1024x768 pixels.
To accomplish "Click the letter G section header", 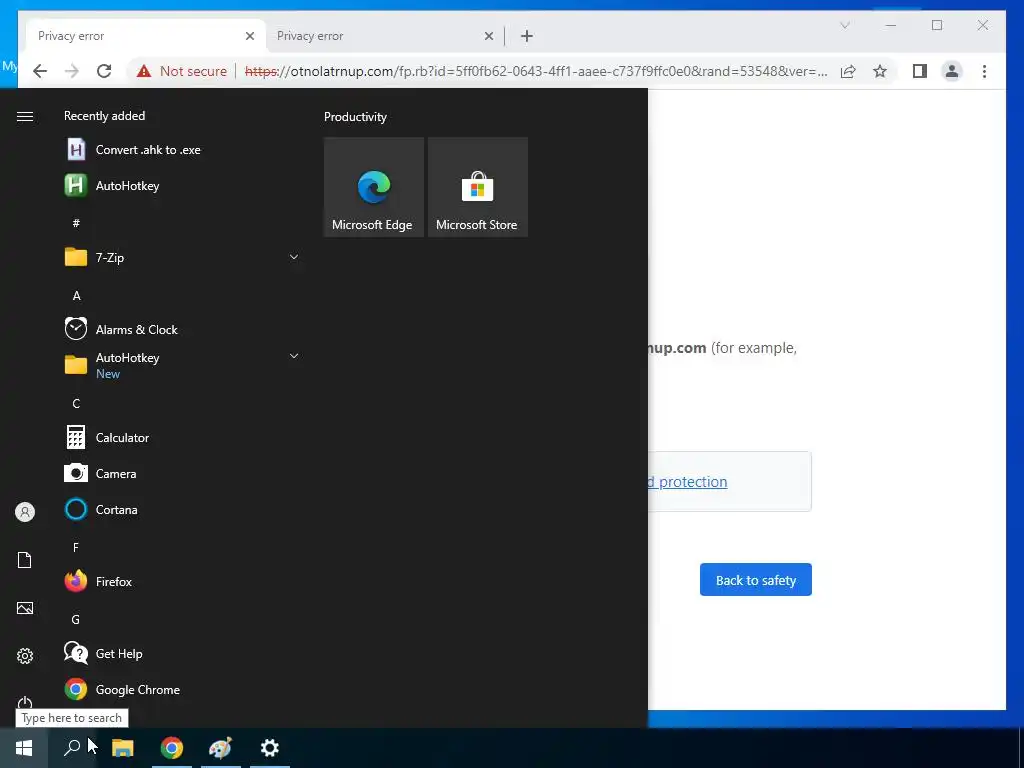I will (x=76, y=619).
